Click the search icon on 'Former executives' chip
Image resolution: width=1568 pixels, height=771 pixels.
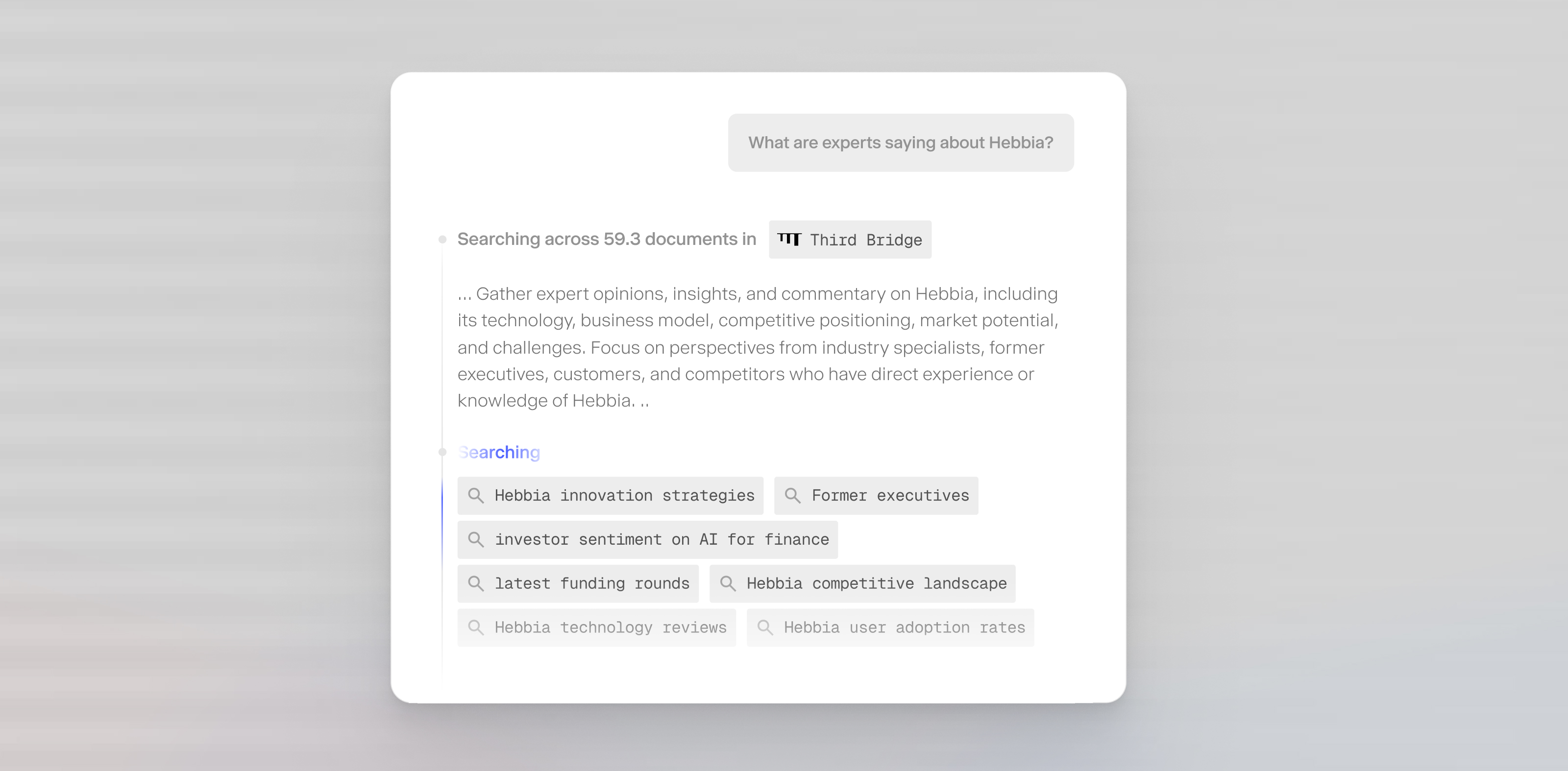pos(793,495)
